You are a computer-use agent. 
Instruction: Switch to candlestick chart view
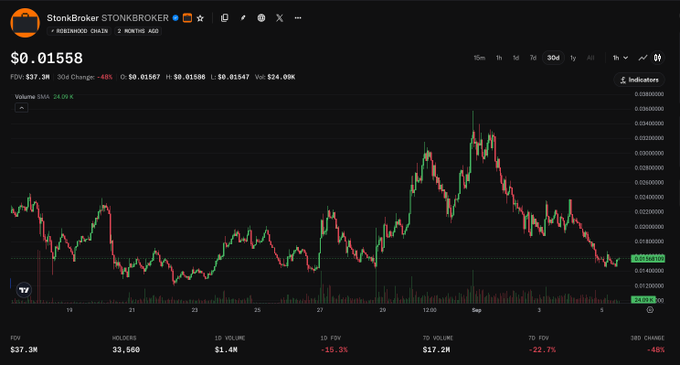click(x=657, y=58)
